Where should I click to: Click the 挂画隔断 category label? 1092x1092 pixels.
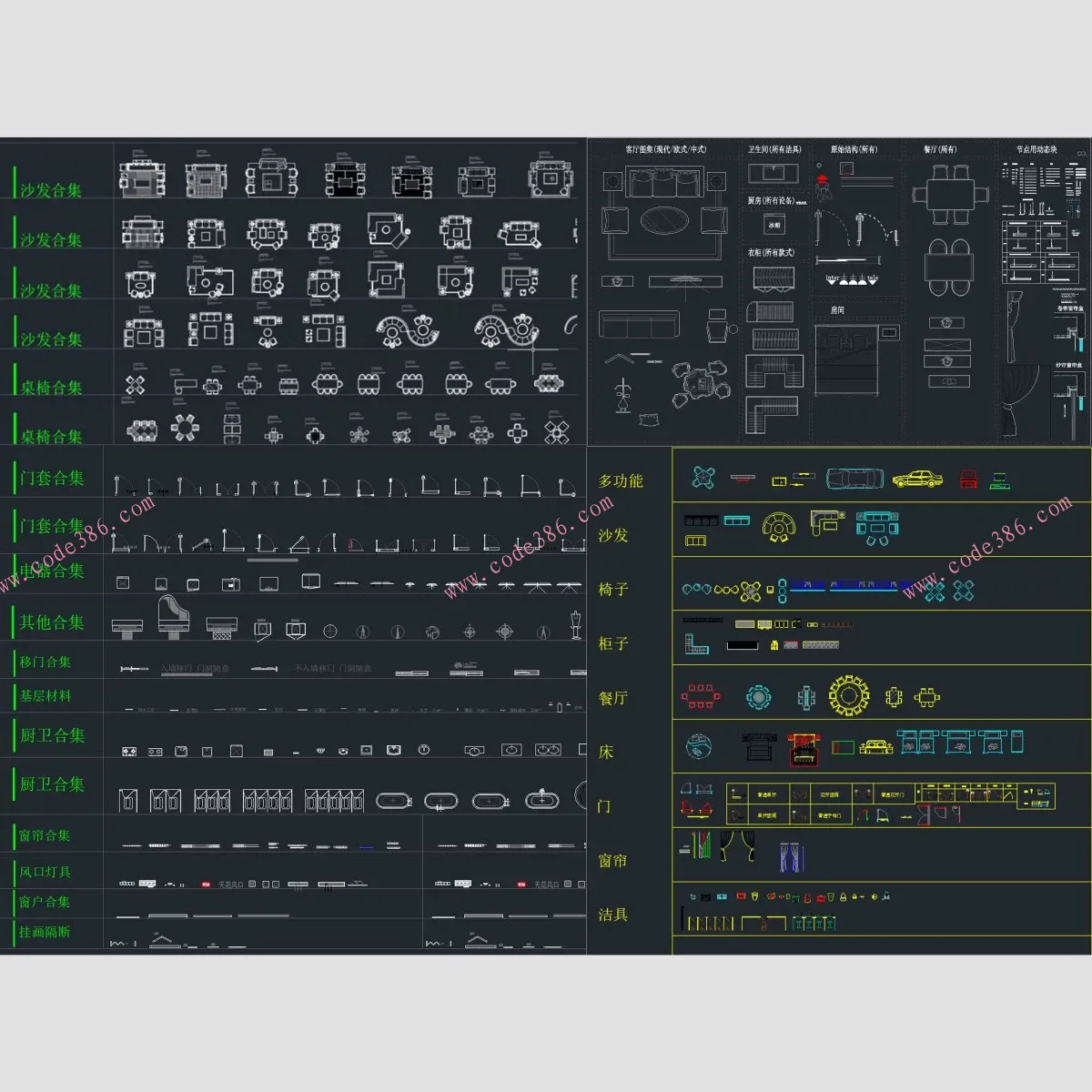coord(45,932)
